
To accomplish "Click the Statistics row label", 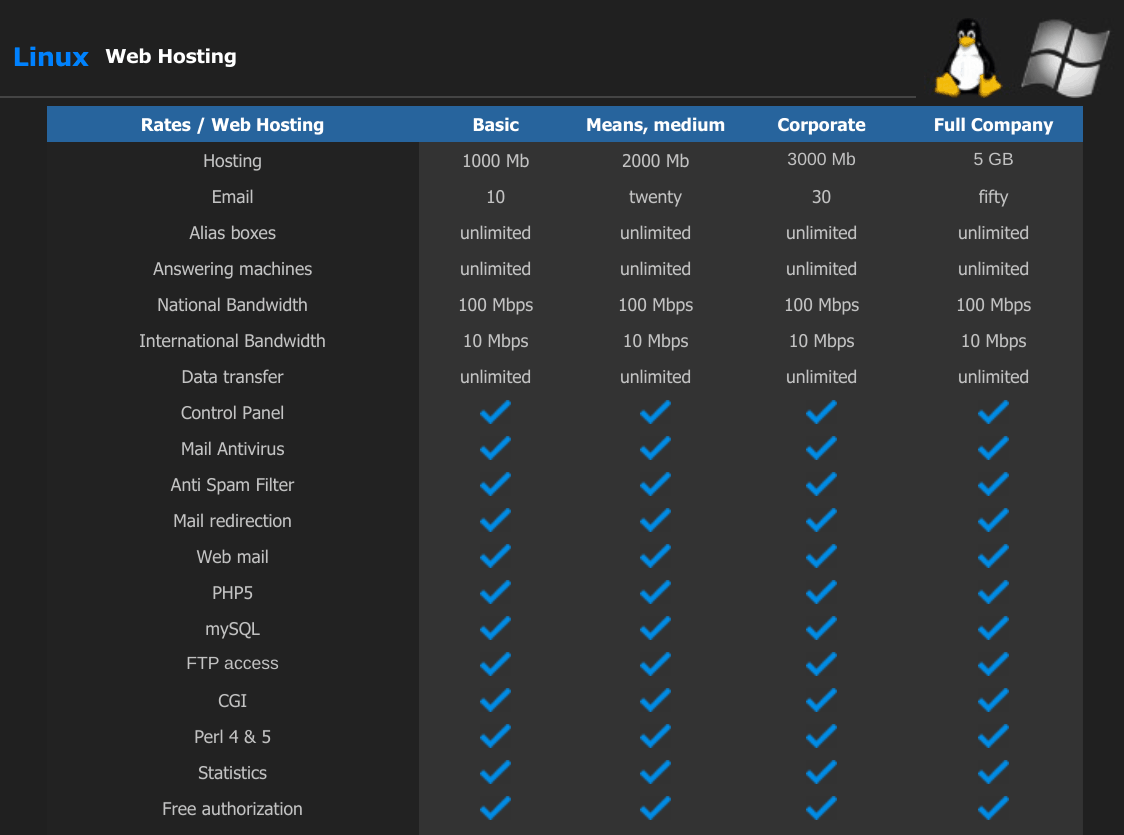I will 232,772.
